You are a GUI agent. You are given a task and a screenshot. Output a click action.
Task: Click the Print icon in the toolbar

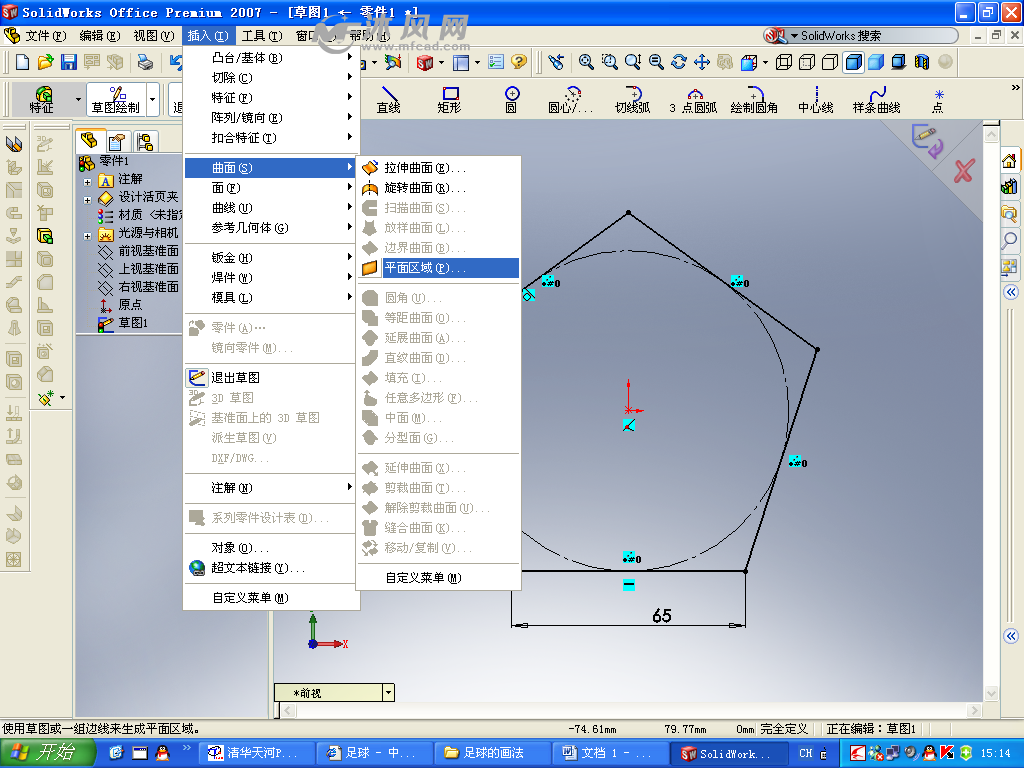145,62
